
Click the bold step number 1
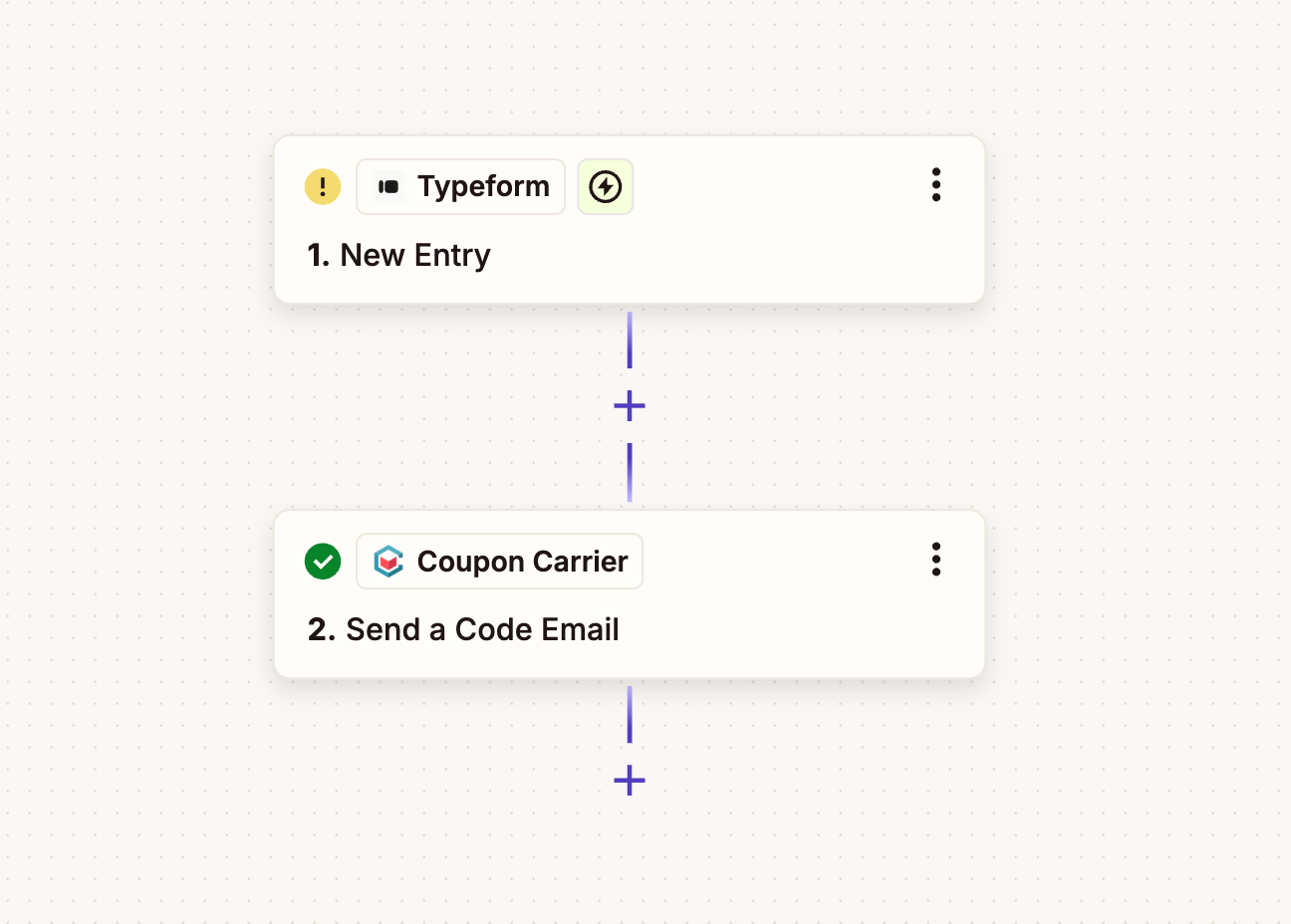click(x=318, y=256)
